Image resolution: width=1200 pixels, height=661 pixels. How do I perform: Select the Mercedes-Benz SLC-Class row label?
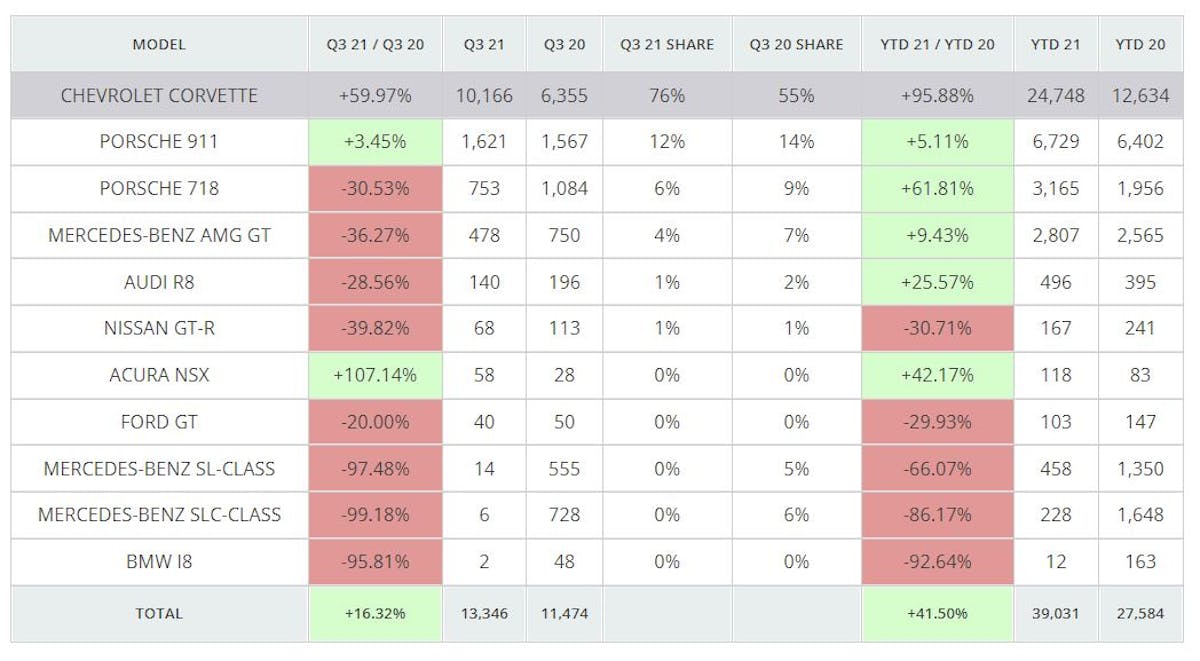point(159,515)
